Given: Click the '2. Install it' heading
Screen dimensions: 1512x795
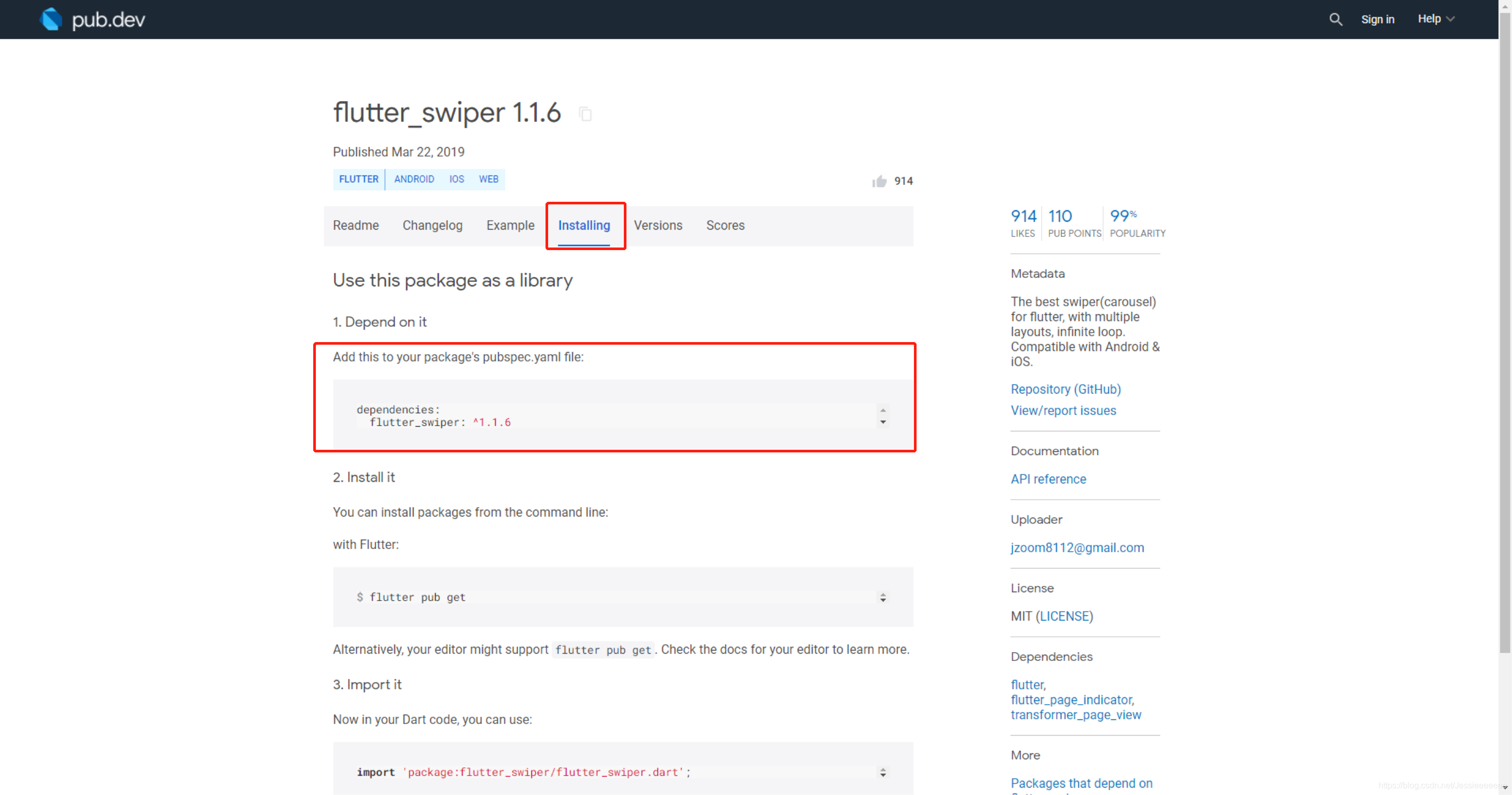Looking at the screenshot, I should pos(363,477).
